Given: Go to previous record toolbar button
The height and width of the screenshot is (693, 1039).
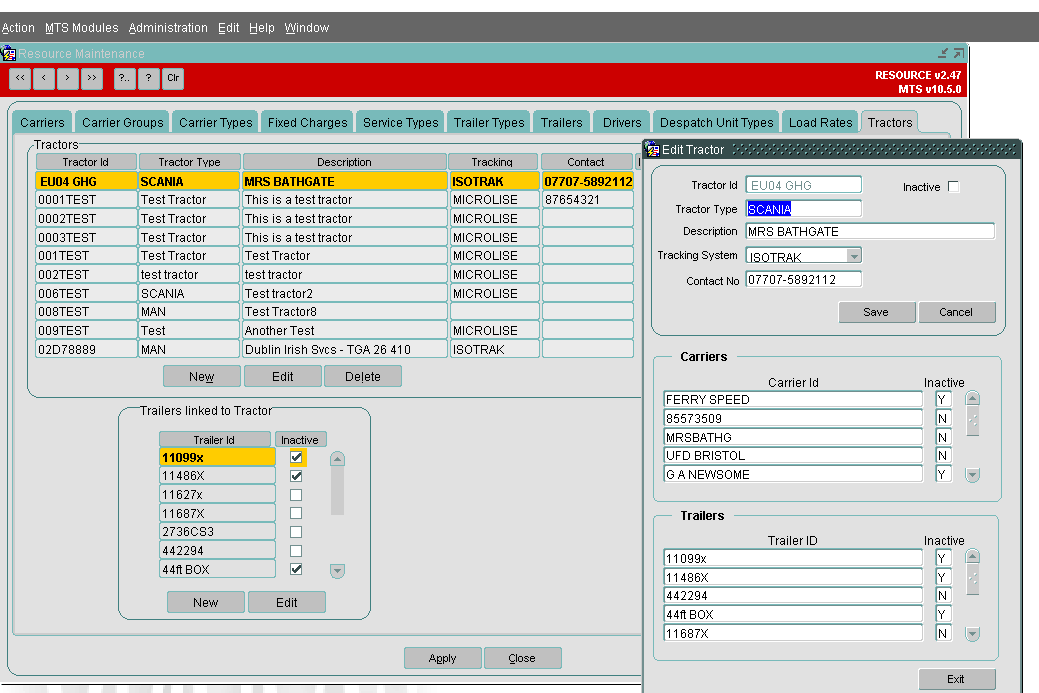Looking at the screenshot, I should [x=44, y=78].
